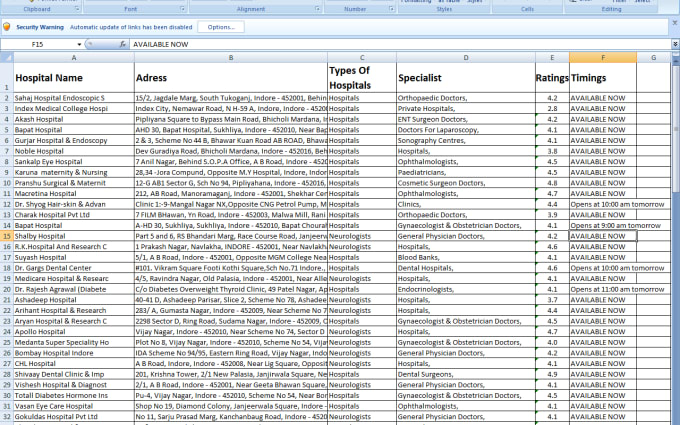Select the row 32 header
The height and width of the screenshot is (425, 680).
(x=7, y=417)
